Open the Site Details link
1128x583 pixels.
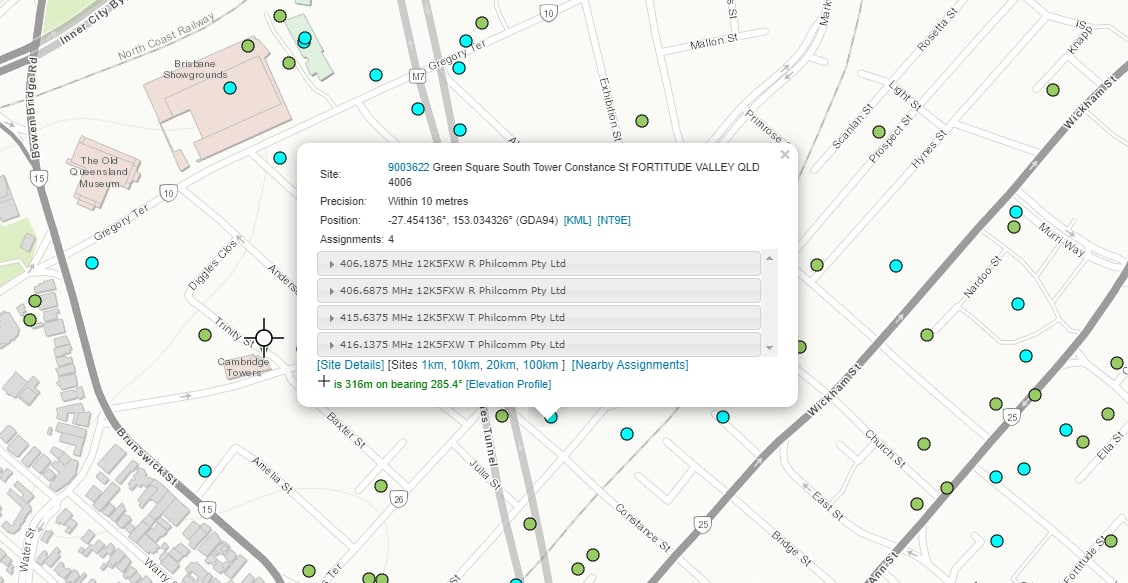pos(351,365)
